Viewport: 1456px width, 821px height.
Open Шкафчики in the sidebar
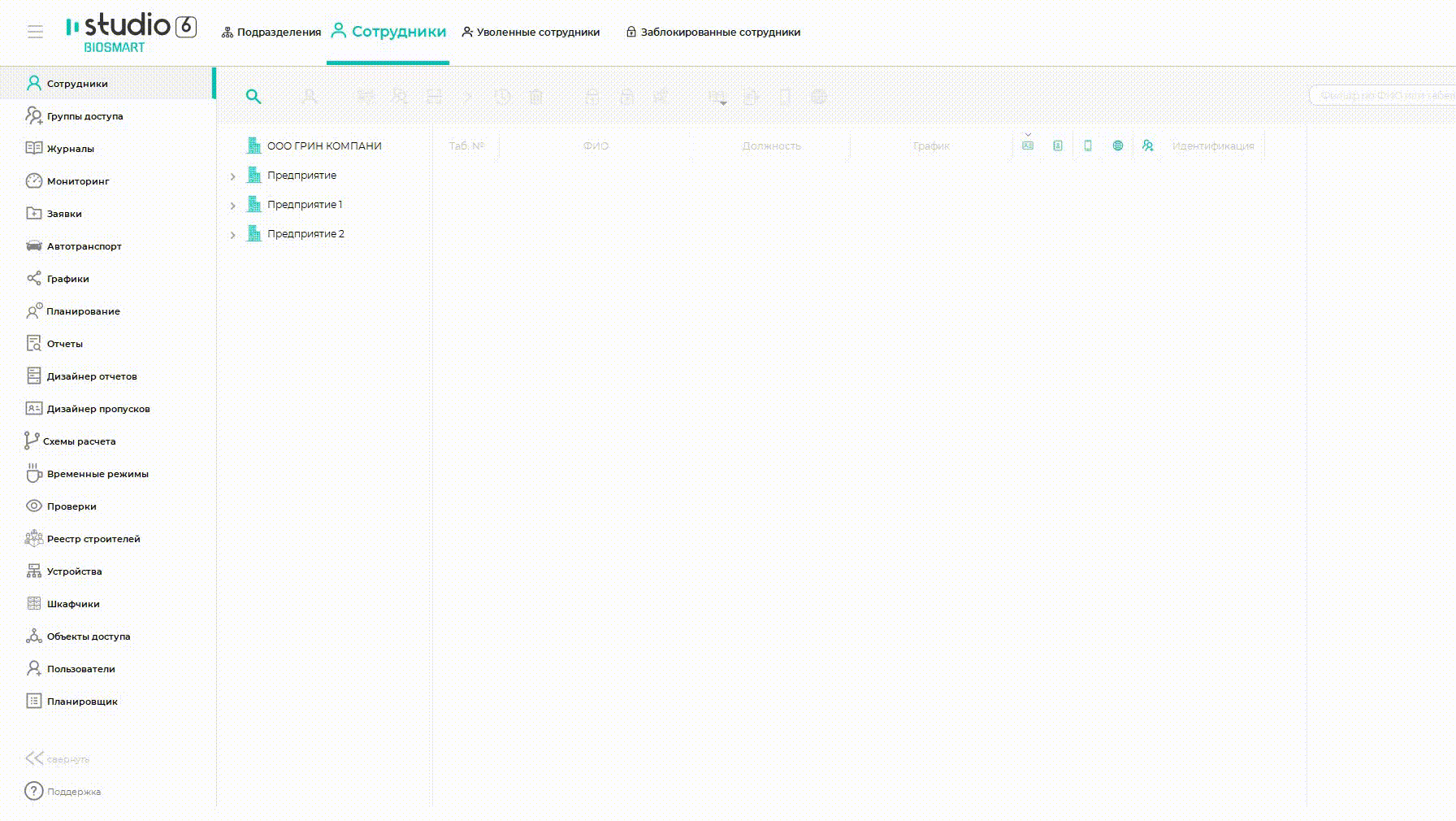73,604
